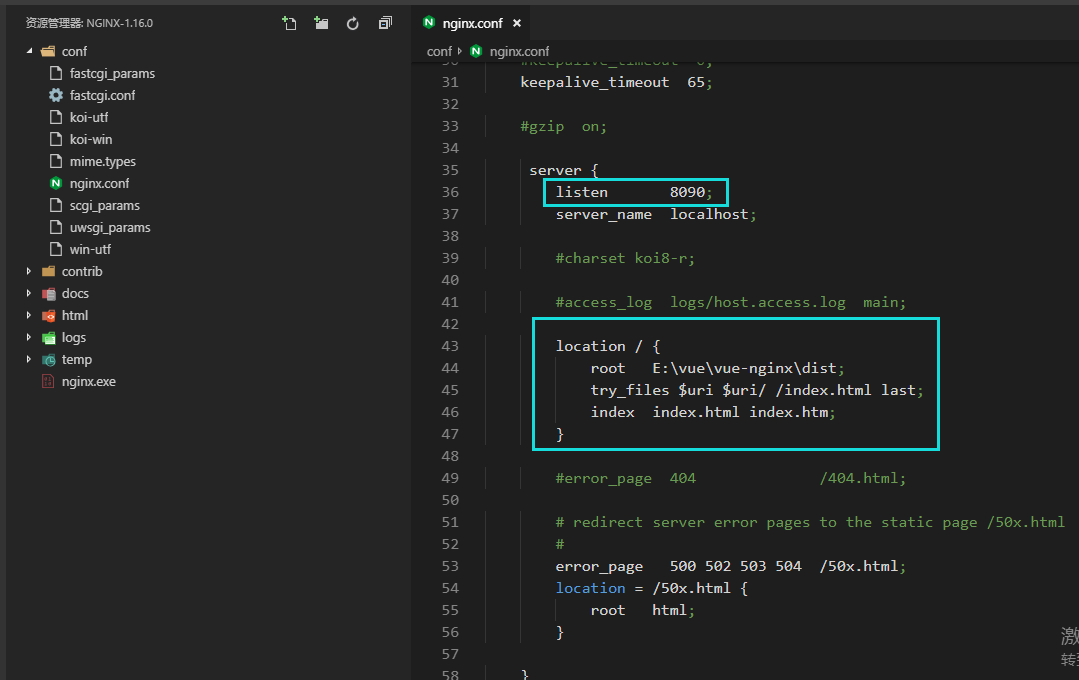Click line number 53 in the gutter
Image resolution: width=1079 pixels, height=680 pixels.
pyautogui.click(x=450, y=566)
